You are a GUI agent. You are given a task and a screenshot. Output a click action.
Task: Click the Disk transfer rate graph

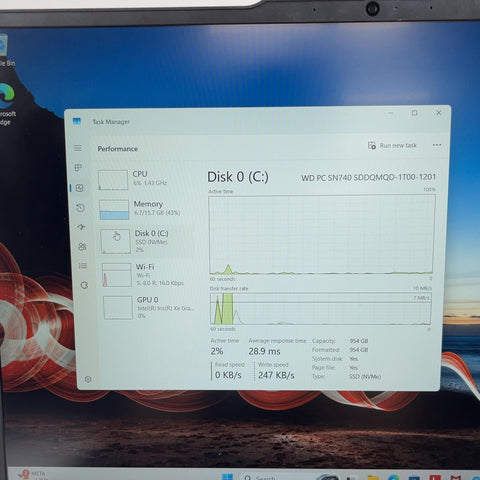(x=320, y=309)
